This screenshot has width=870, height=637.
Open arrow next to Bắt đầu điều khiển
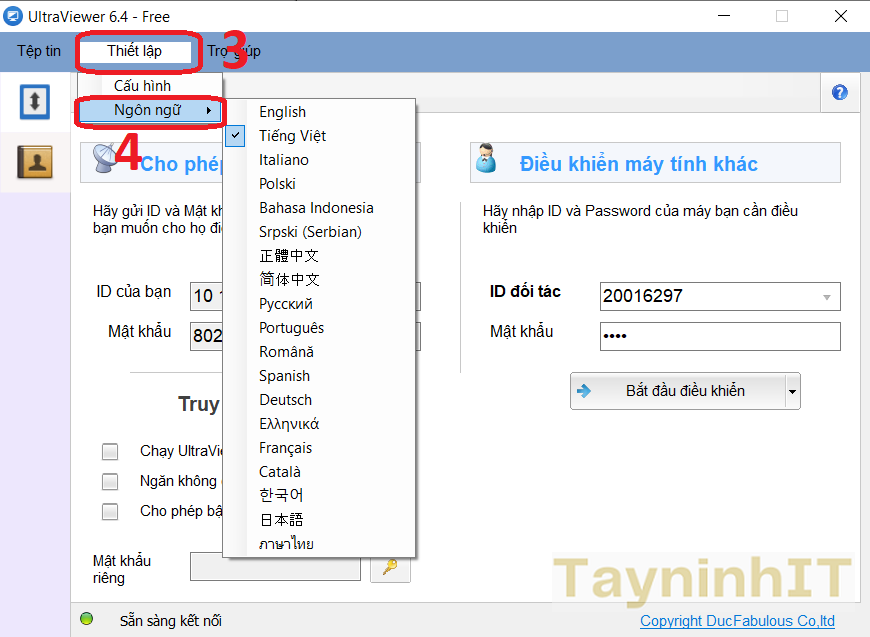(792, 392)
